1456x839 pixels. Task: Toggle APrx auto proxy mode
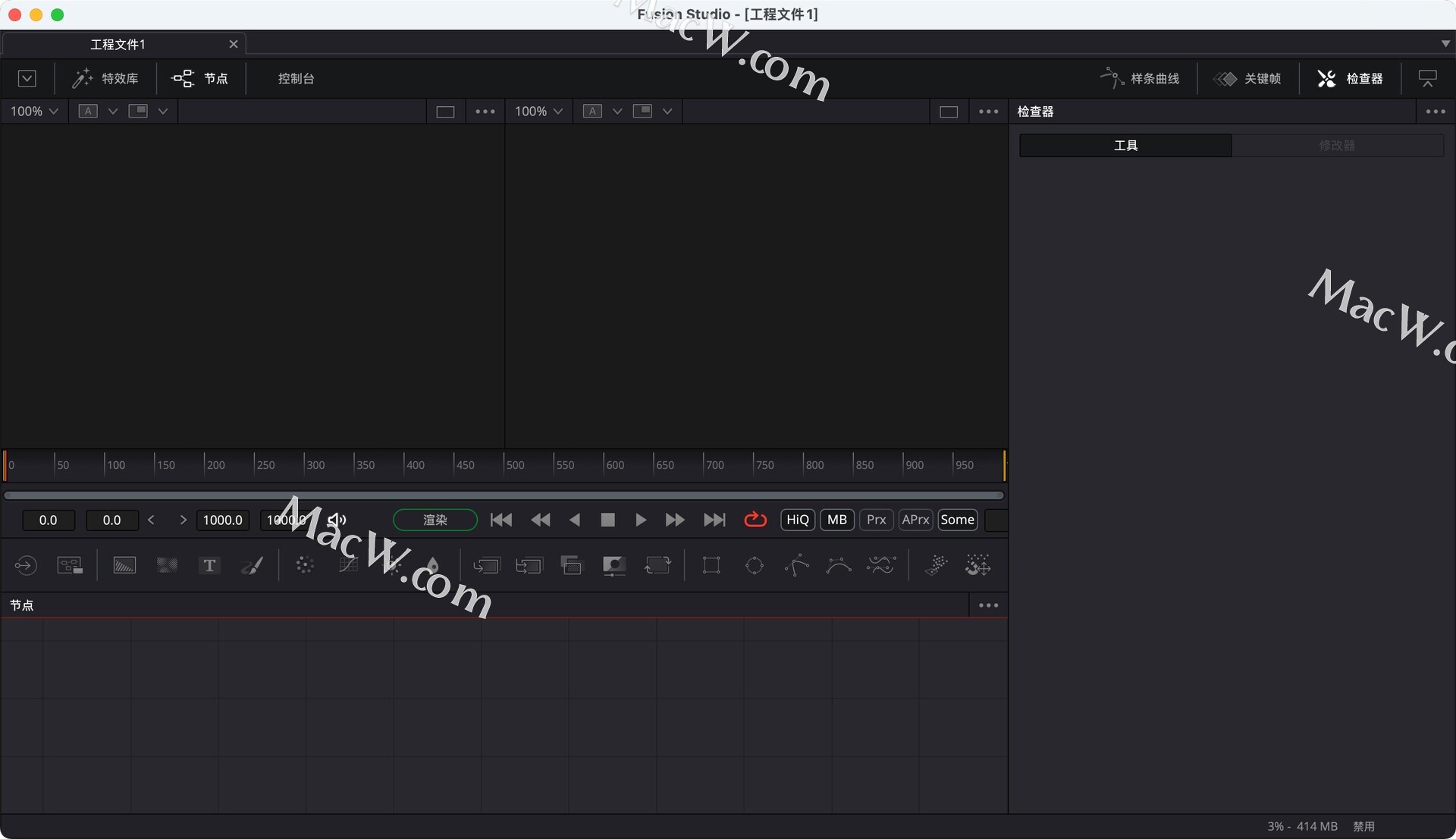[x=916, y=520]
